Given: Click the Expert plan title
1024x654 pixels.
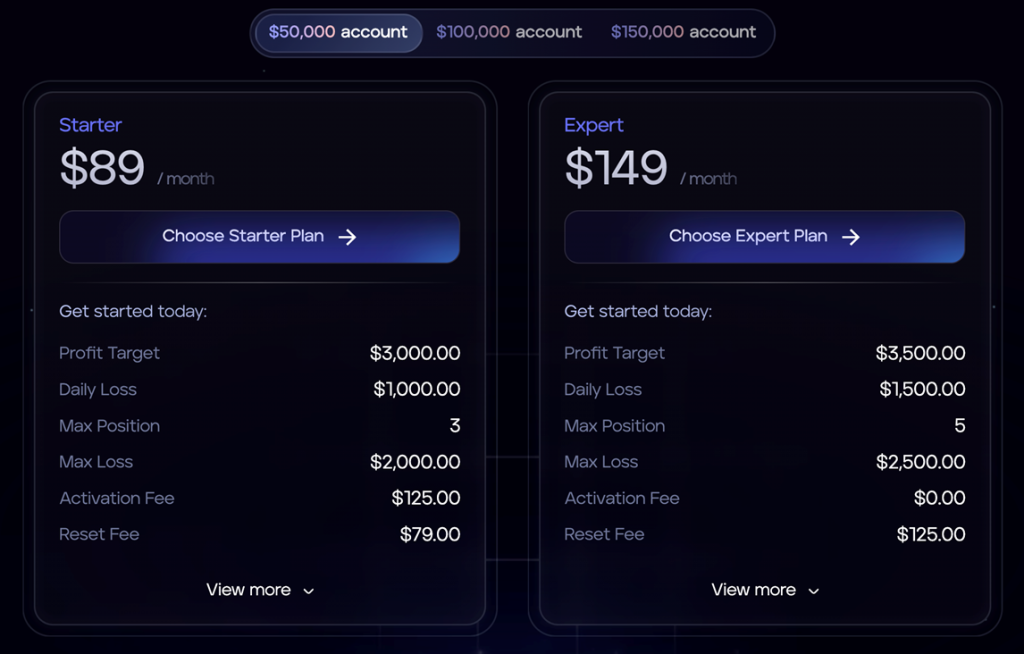Looking at the screenshot, I should [594, 125].
